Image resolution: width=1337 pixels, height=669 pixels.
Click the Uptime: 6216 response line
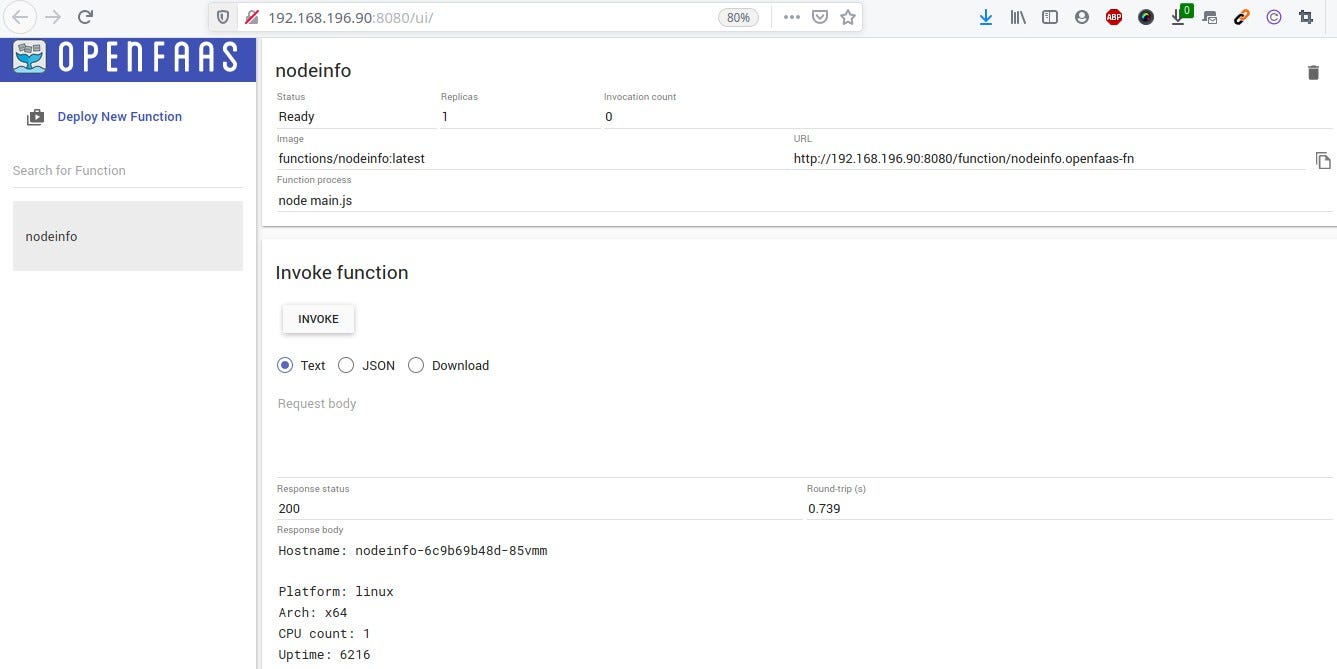[x=325, y=654]
